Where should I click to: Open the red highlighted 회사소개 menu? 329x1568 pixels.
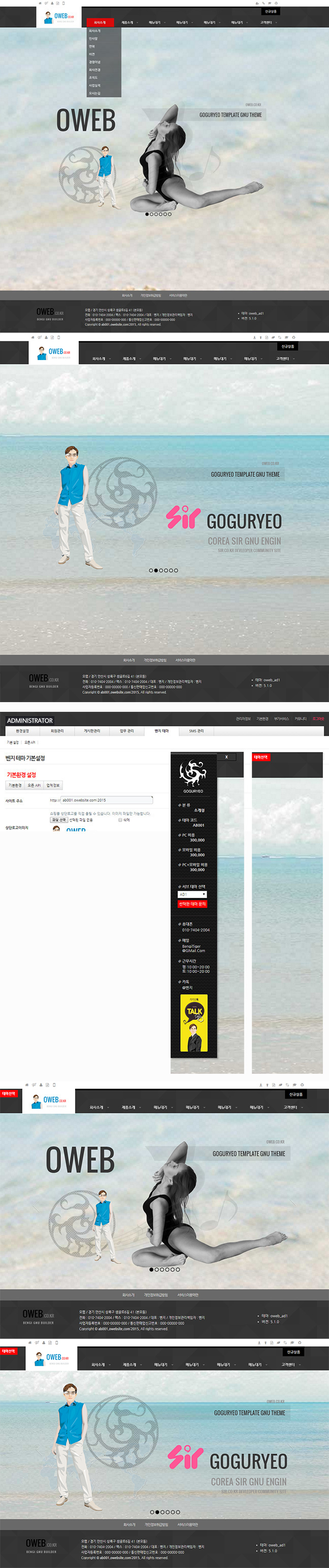click(x=100, y=22)
